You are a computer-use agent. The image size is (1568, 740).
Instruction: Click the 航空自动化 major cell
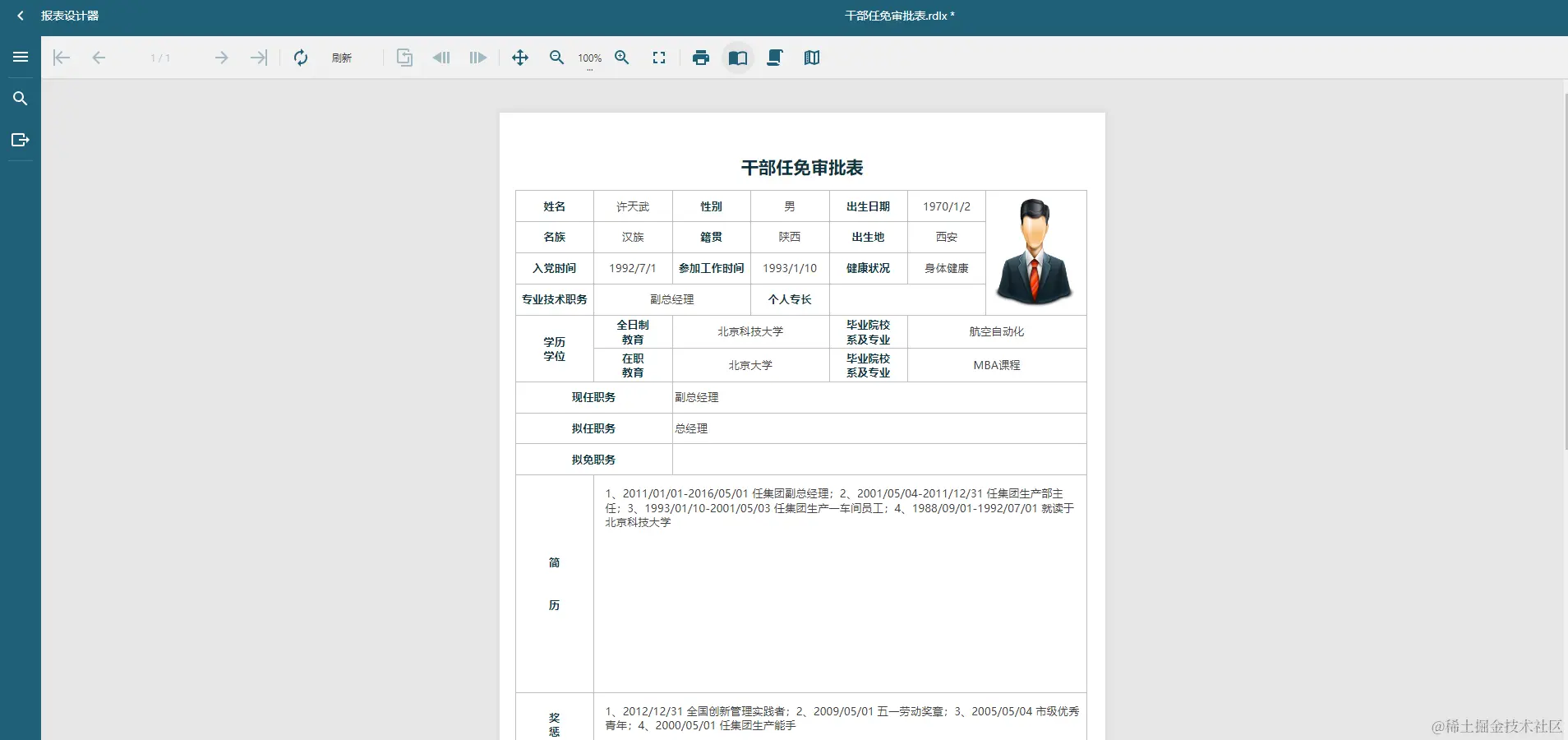point(997,332)
